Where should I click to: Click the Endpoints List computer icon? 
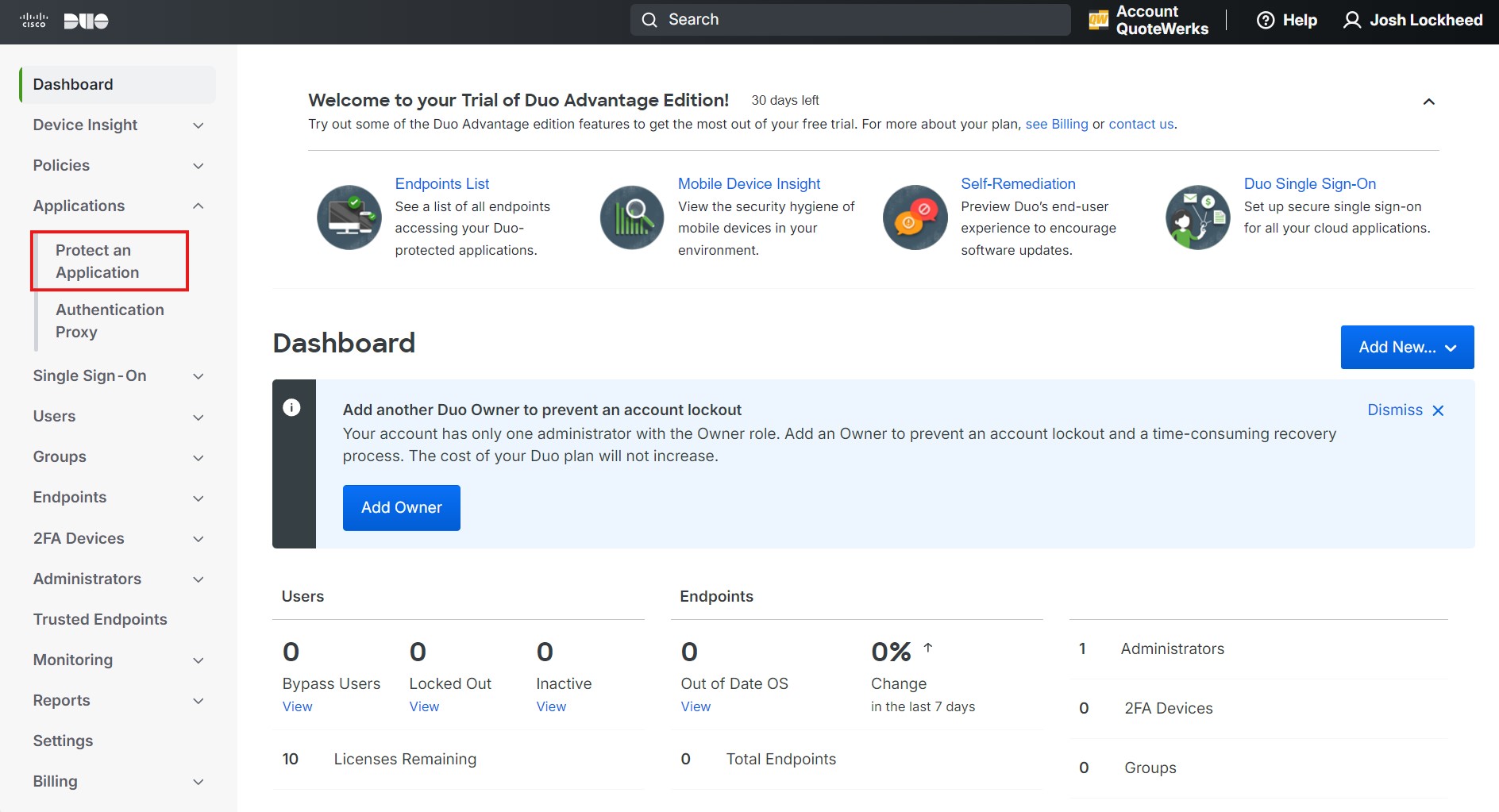tap(349, 217)
